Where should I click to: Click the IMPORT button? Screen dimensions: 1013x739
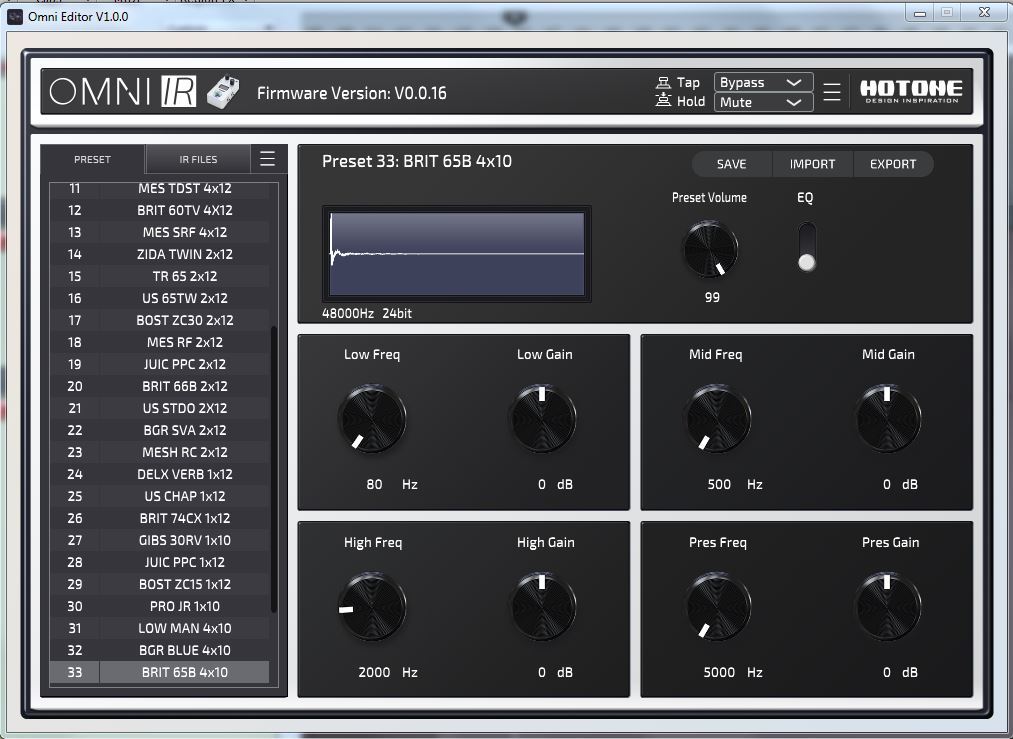pos(812,164)
